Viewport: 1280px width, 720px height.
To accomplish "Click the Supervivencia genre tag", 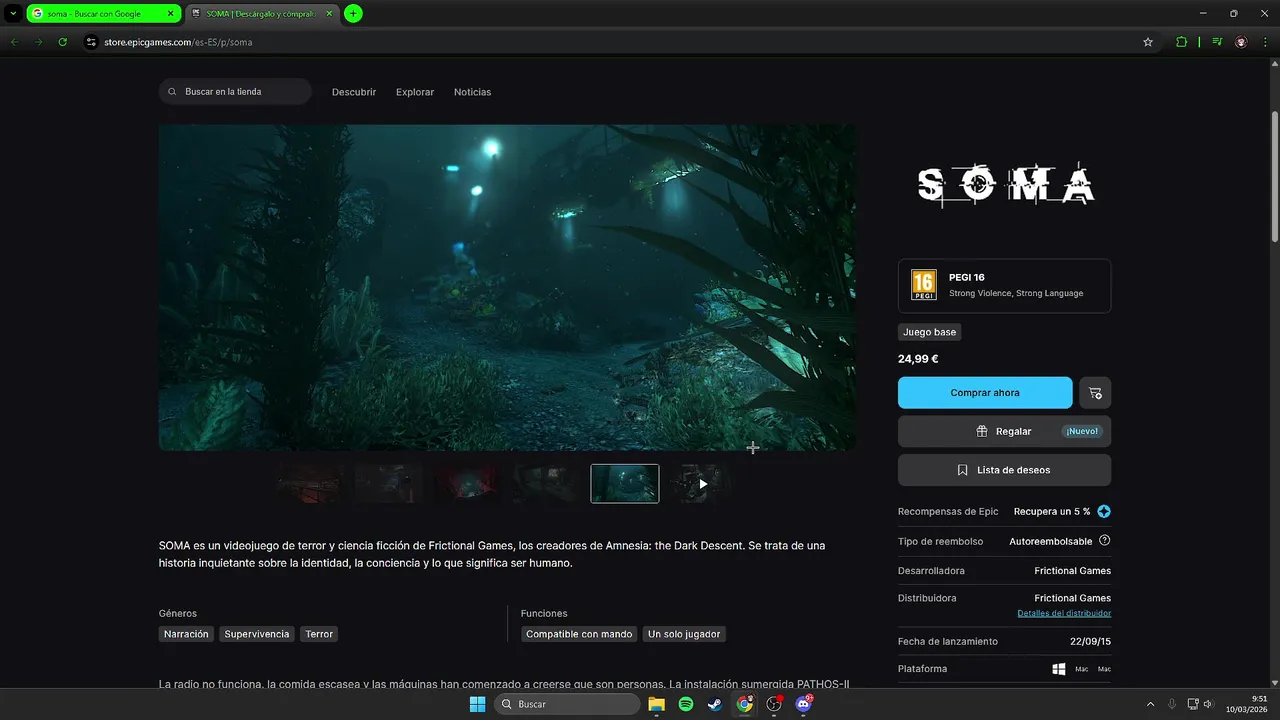I will point(257,634).
